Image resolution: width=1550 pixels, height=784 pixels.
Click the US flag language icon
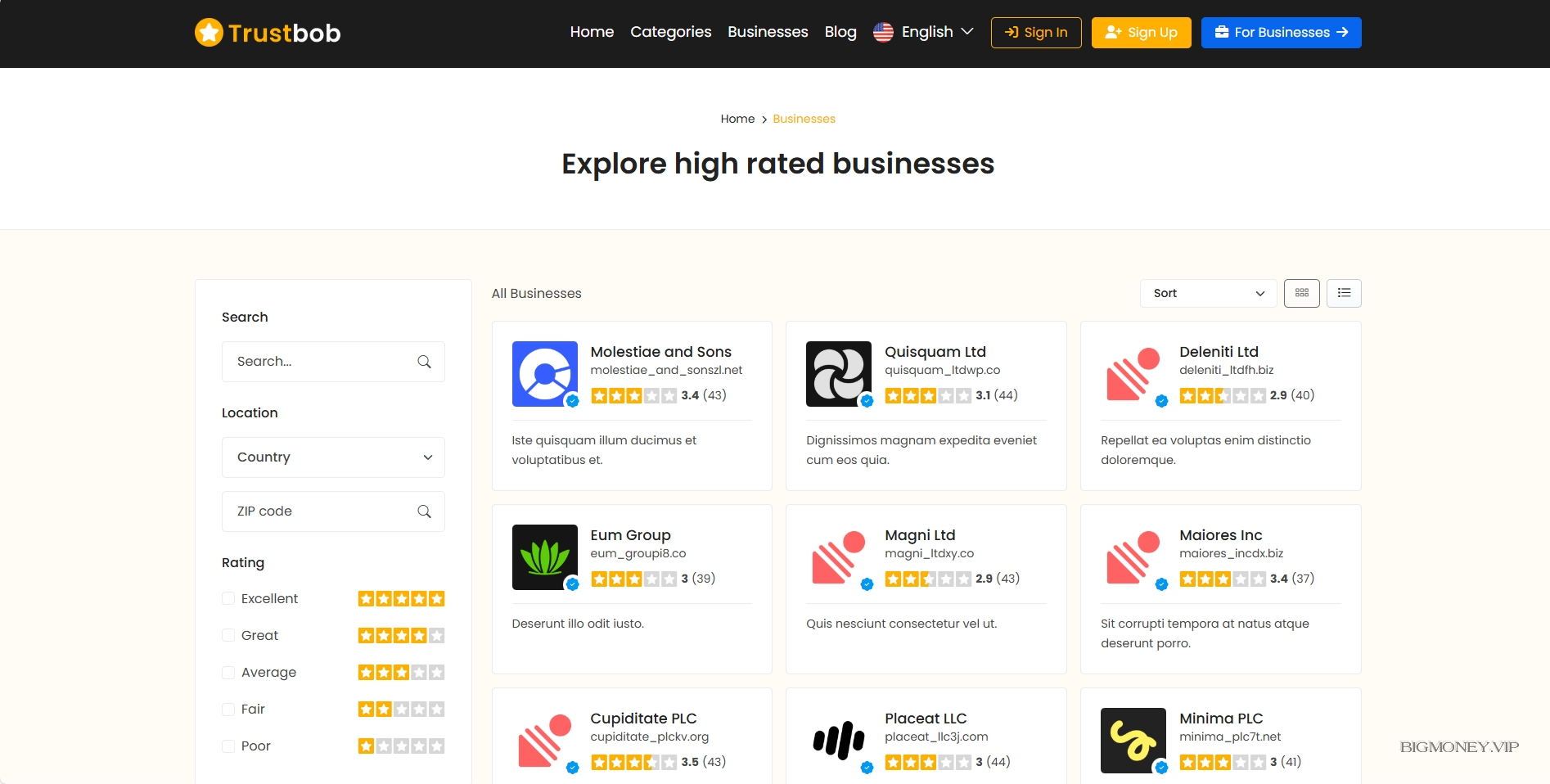click(883, 32)
